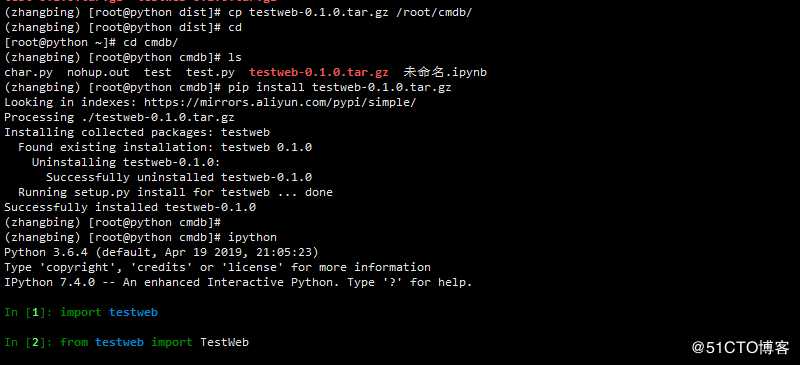Screen dimensions: 800x365
Task: Click the 'pip install testweb-0.1.0.tar.gz' command
Action: click(x=339, y=87)
